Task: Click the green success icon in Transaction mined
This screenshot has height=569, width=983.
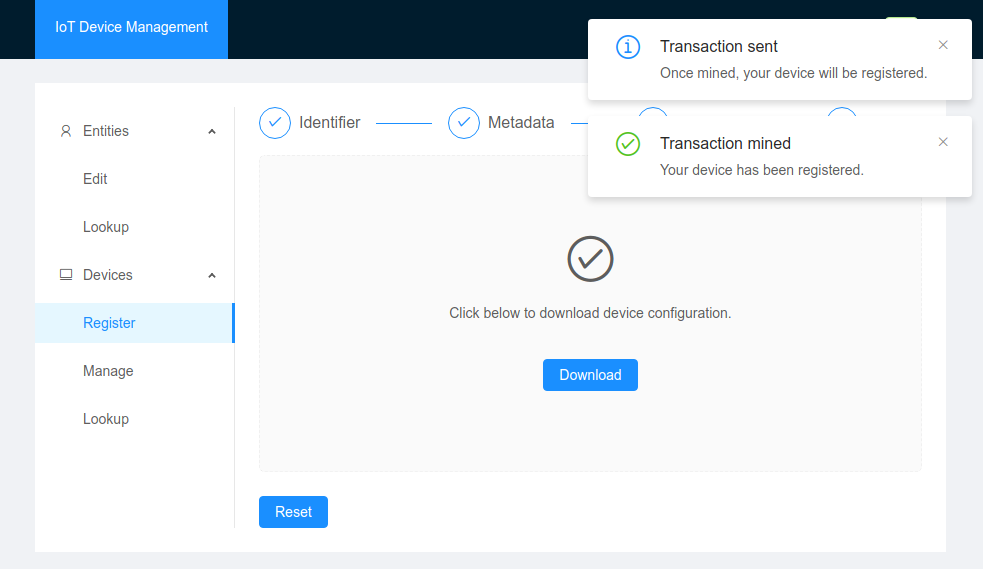Action: [x=628, y=144]
